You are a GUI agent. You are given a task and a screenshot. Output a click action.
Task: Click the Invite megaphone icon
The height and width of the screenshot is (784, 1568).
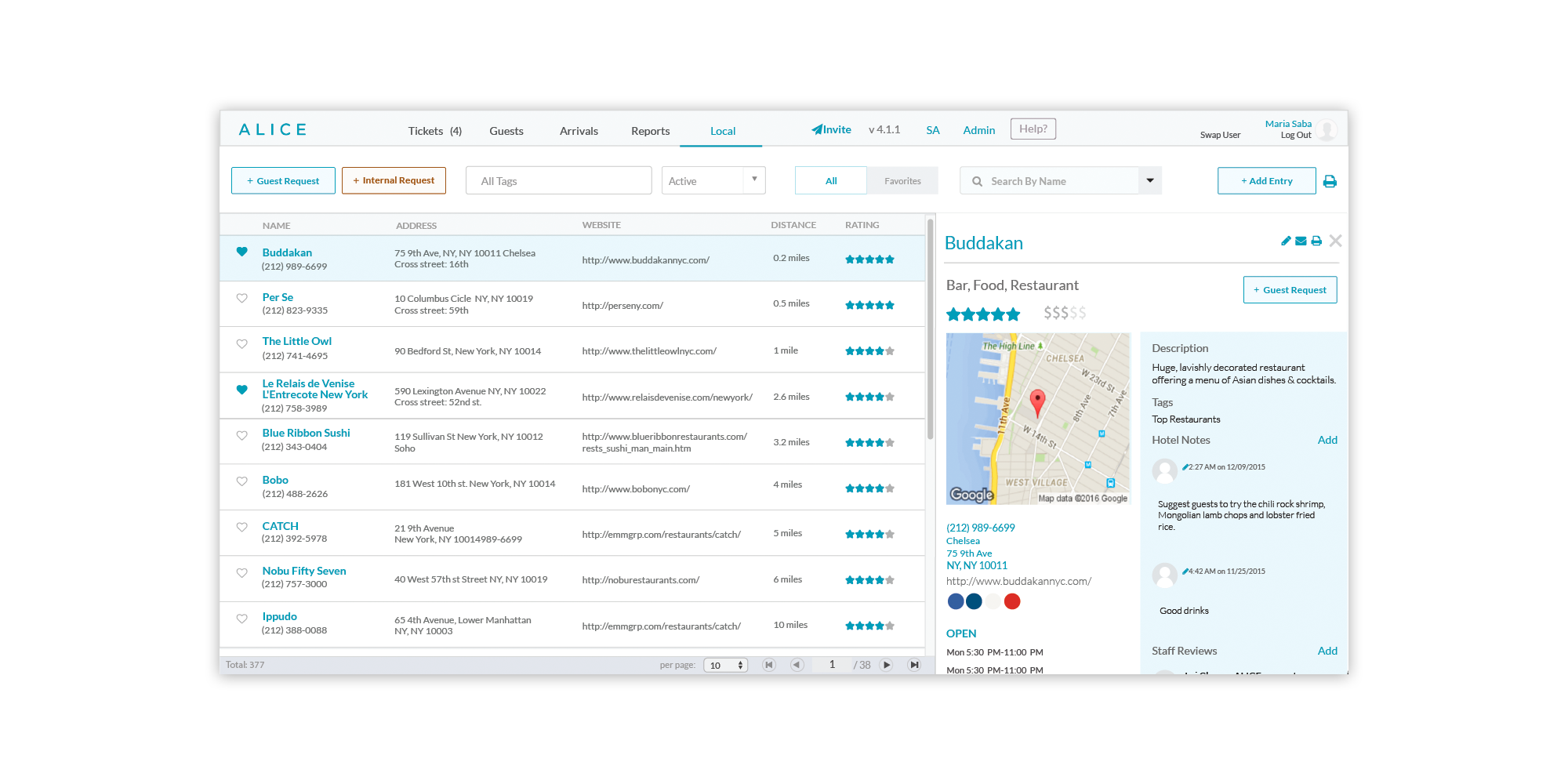click(817, 129)
